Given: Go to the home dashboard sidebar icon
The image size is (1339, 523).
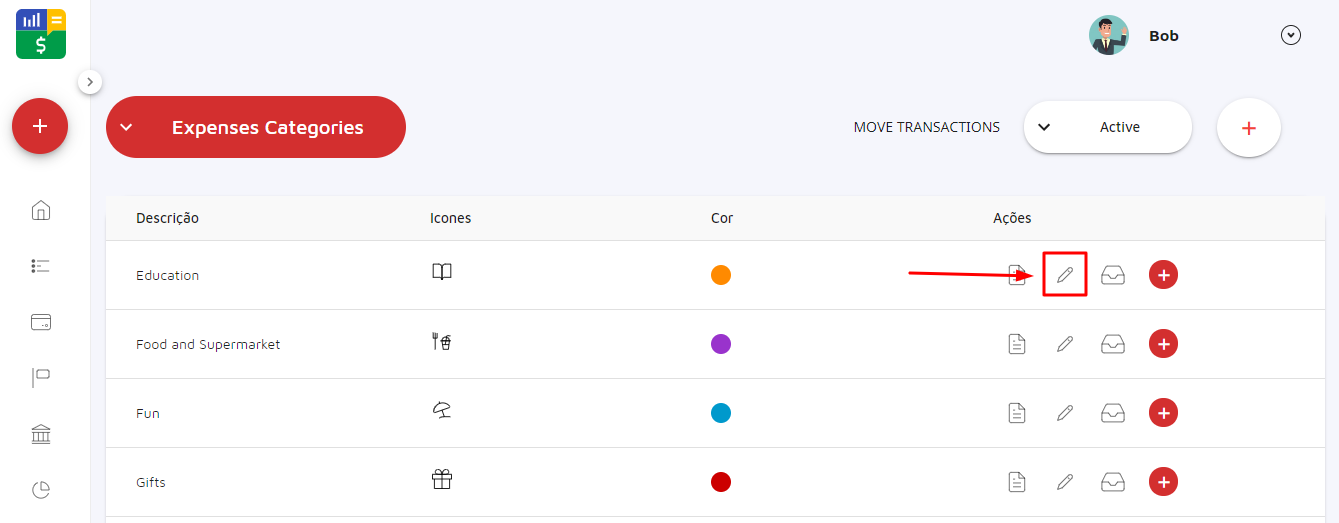Looking at the screenshot, I should click(41, 210).
